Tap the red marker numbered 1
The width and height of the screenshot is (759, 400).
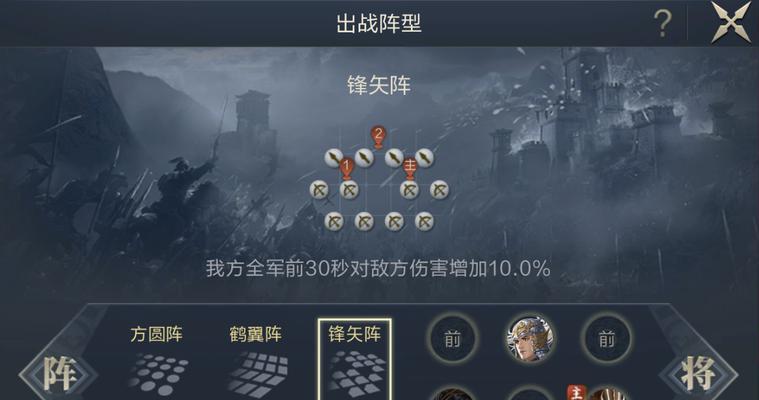pos(346,169)
